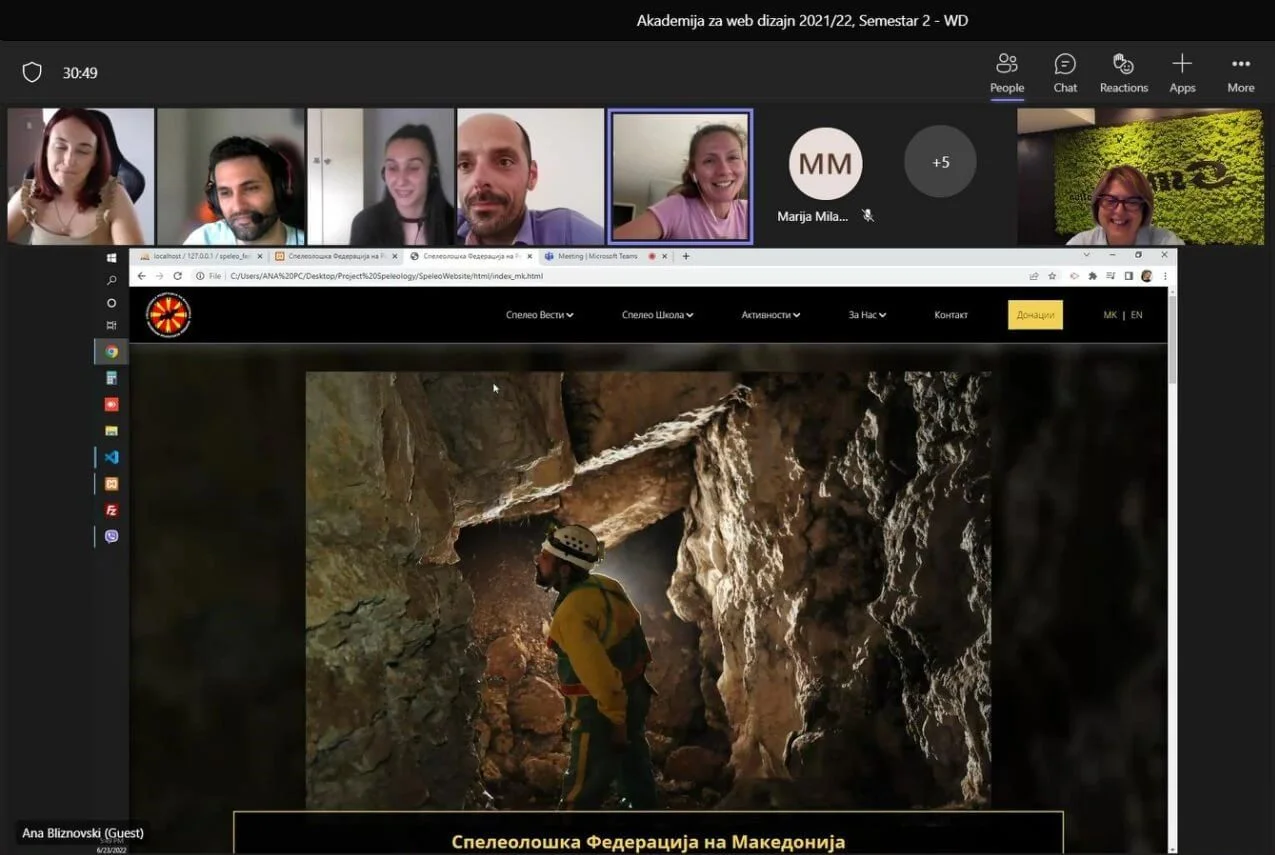The image size is (1275, 855).
Task: Open the meeting Chat panel
Action: (1065, 73)
